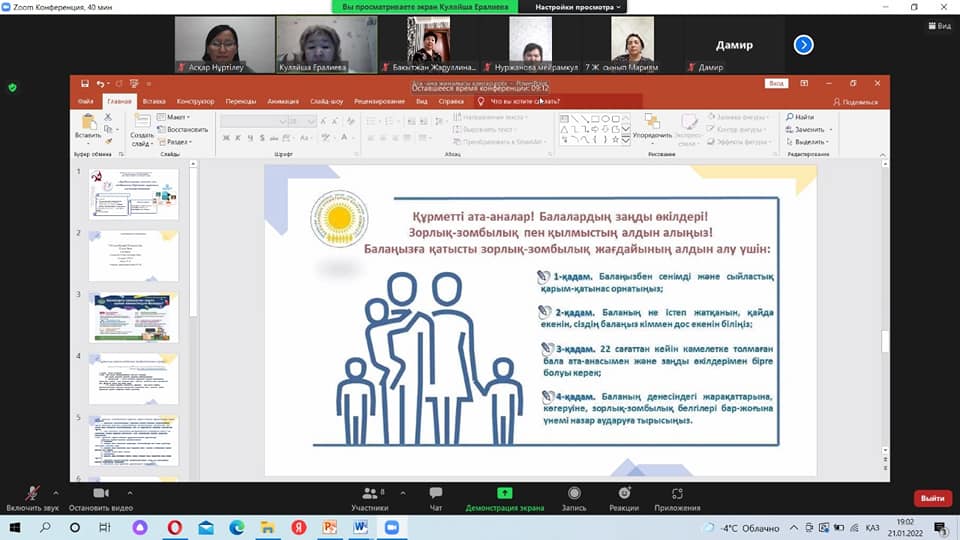The width and height of the screenshot is (960, 540).
Task: Open the Чат chat panel
Action: pos(435,495)
